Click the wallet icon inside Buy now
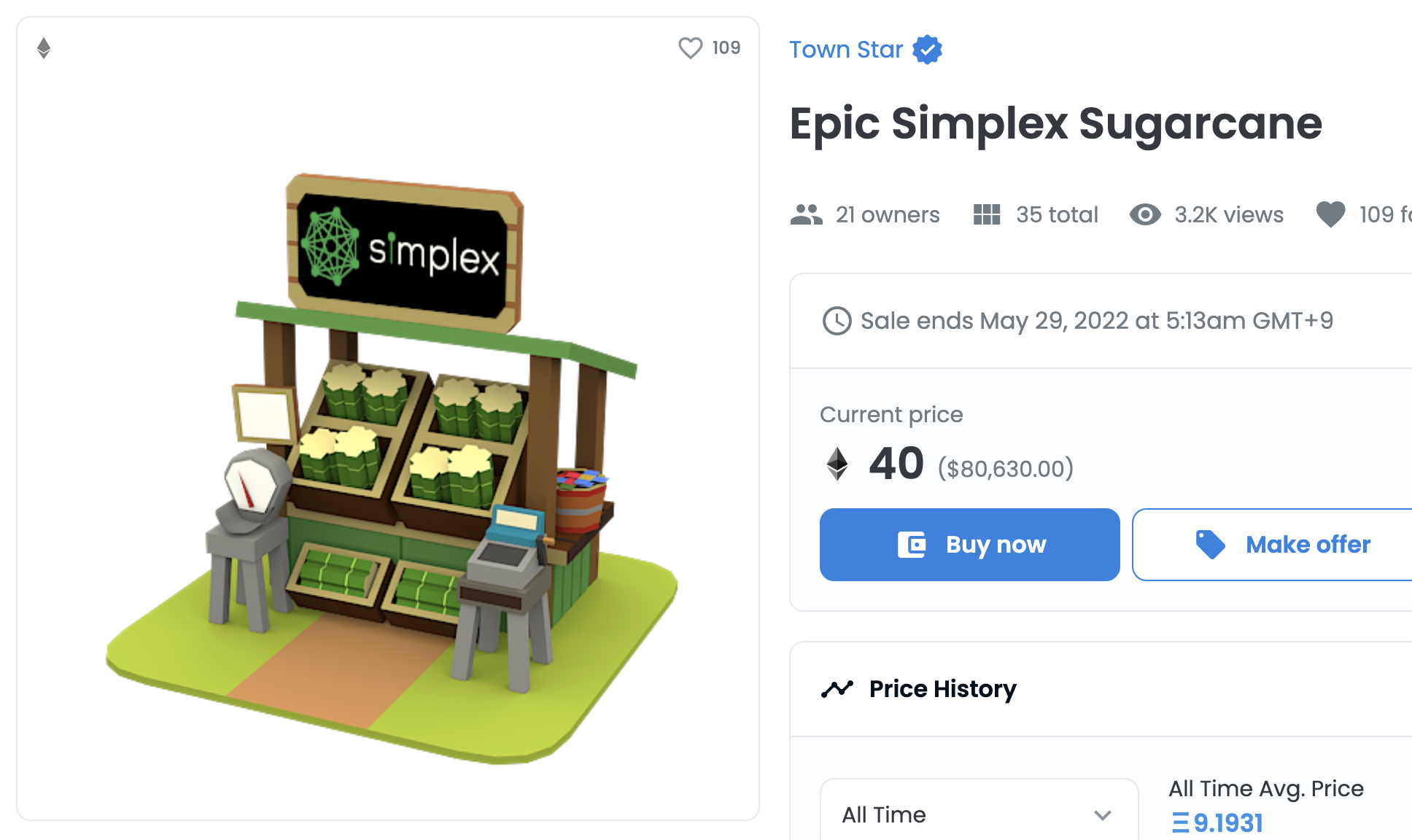The width and height of the screenshot is (1412, 840). [x=912, y=545]
